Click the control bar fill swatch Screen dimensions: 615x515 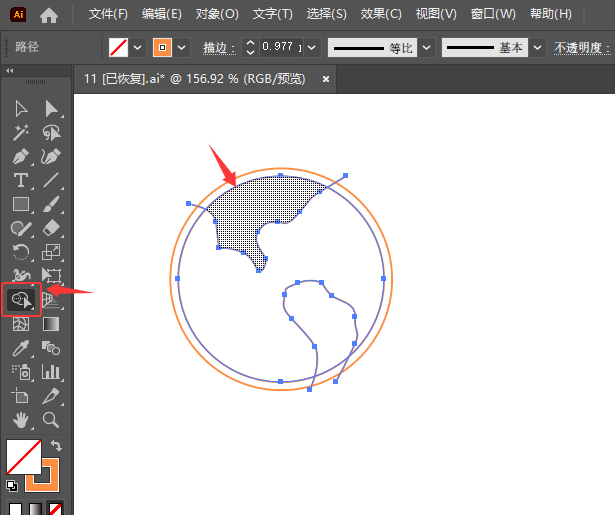click(x=118, y=47)
